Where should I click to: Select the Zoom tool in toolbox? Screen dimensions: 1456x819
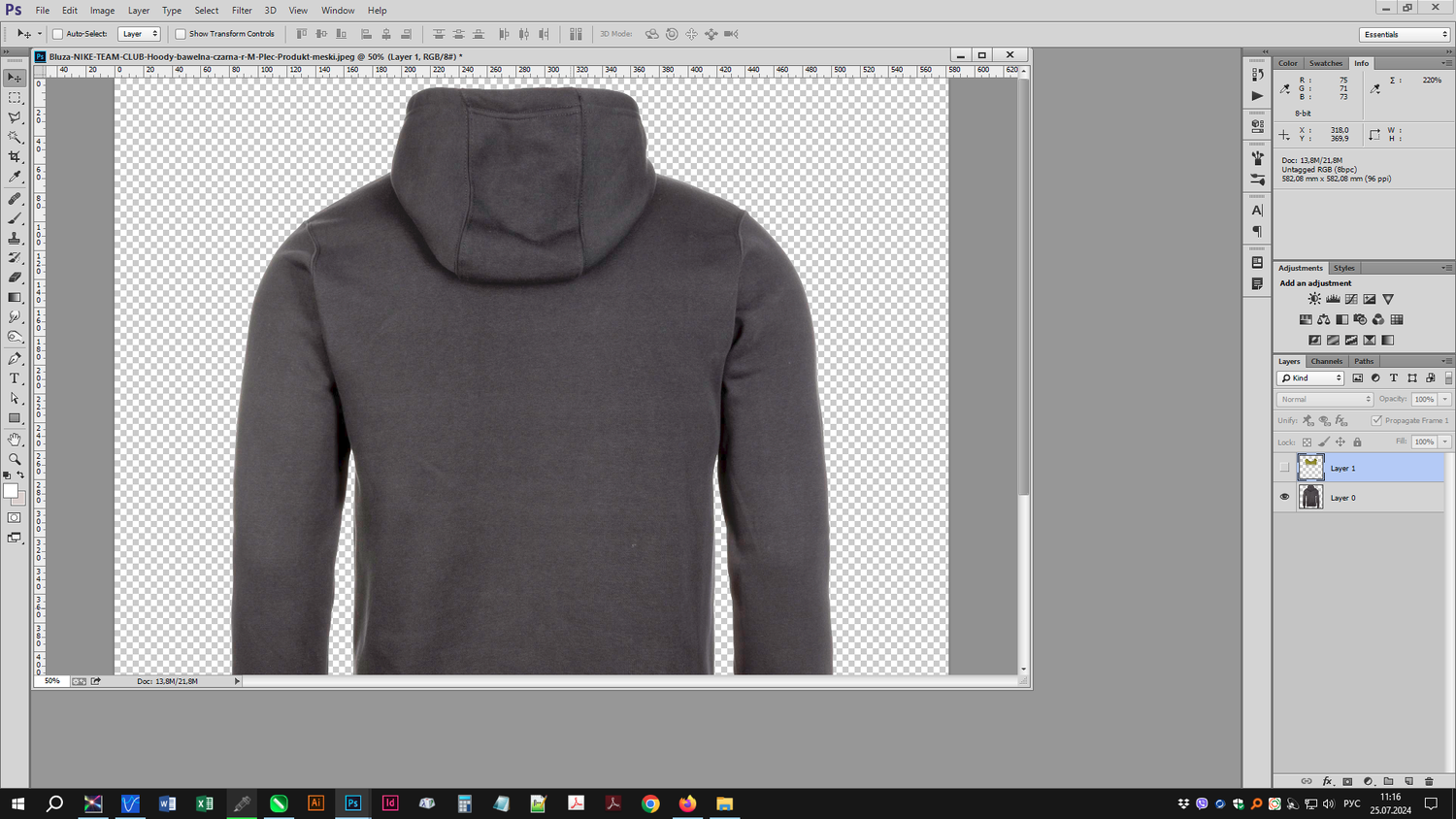click(15, 459)
